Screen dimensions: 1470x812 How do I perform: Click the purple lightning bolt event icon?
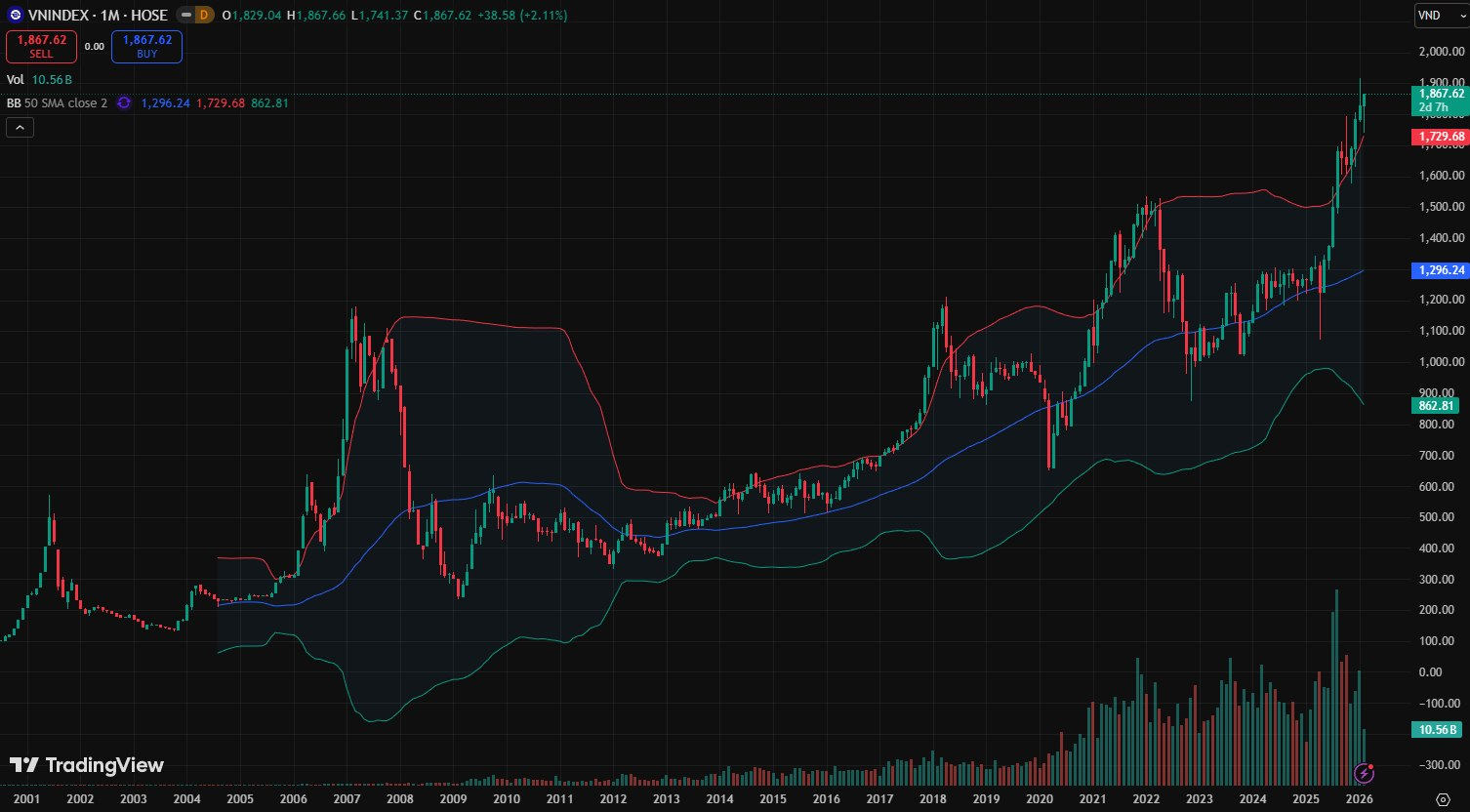1365,774
